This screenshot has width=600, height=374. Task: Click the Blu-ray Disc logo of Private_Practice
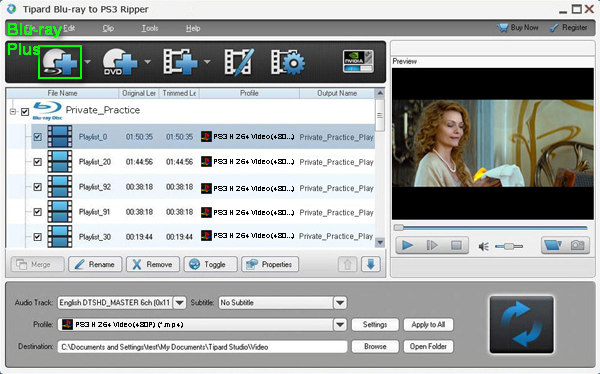pos(47,111)
